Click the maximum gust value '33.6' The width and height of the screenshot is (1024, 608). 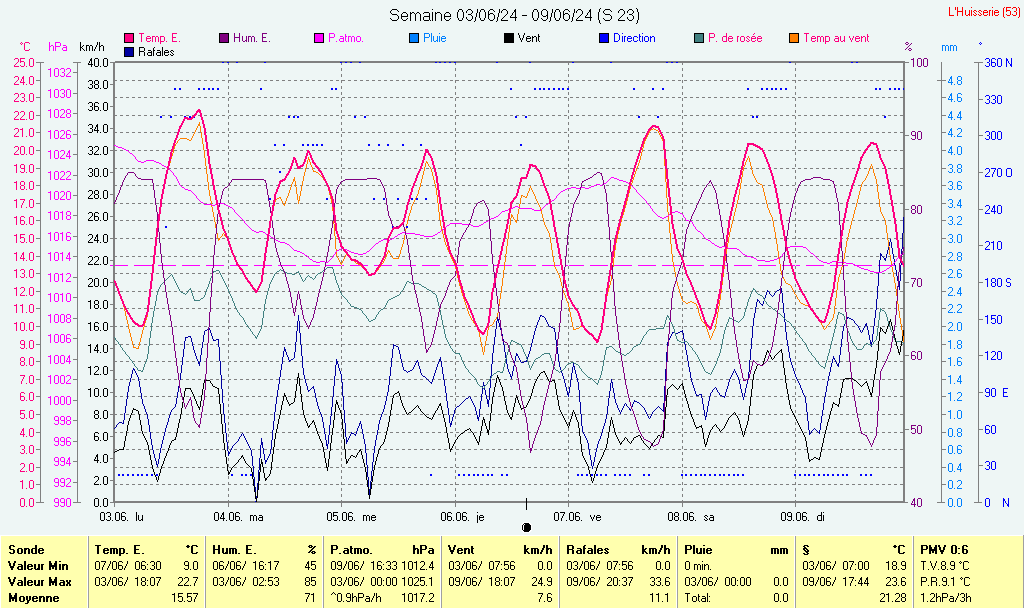click(660, 582)
